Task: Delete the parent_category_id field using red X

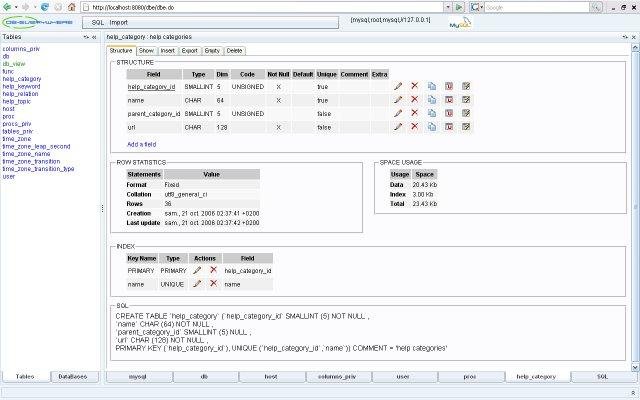Action: 415,114
